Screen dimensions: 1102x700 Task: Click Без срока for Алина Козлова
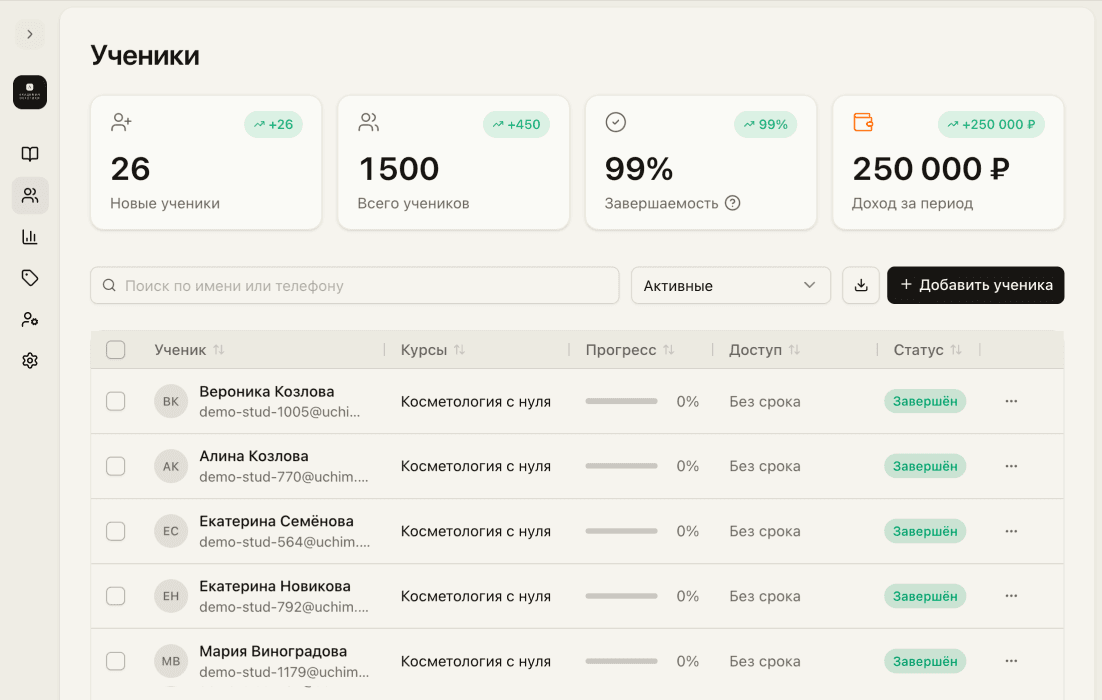[x=765, y=466]
